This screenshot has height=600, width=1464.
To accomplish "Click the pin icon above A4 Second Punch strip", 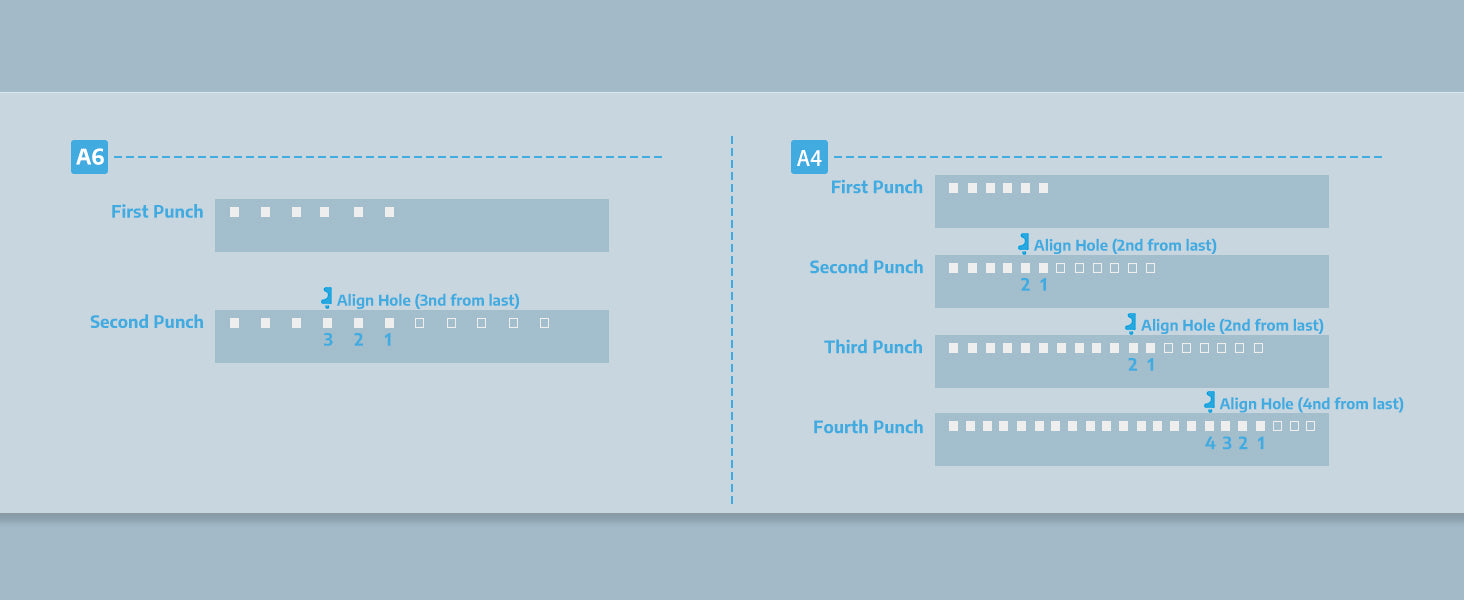I will click(1023, 243).
